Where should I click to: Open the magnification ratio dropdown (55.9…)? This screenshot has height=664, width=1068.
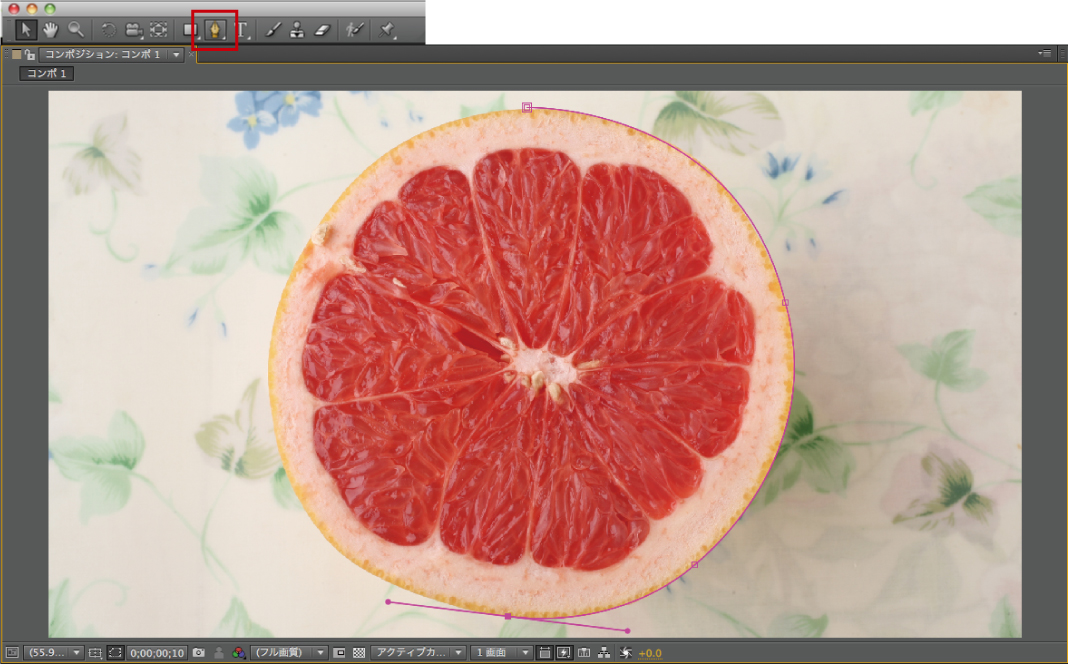55,653
